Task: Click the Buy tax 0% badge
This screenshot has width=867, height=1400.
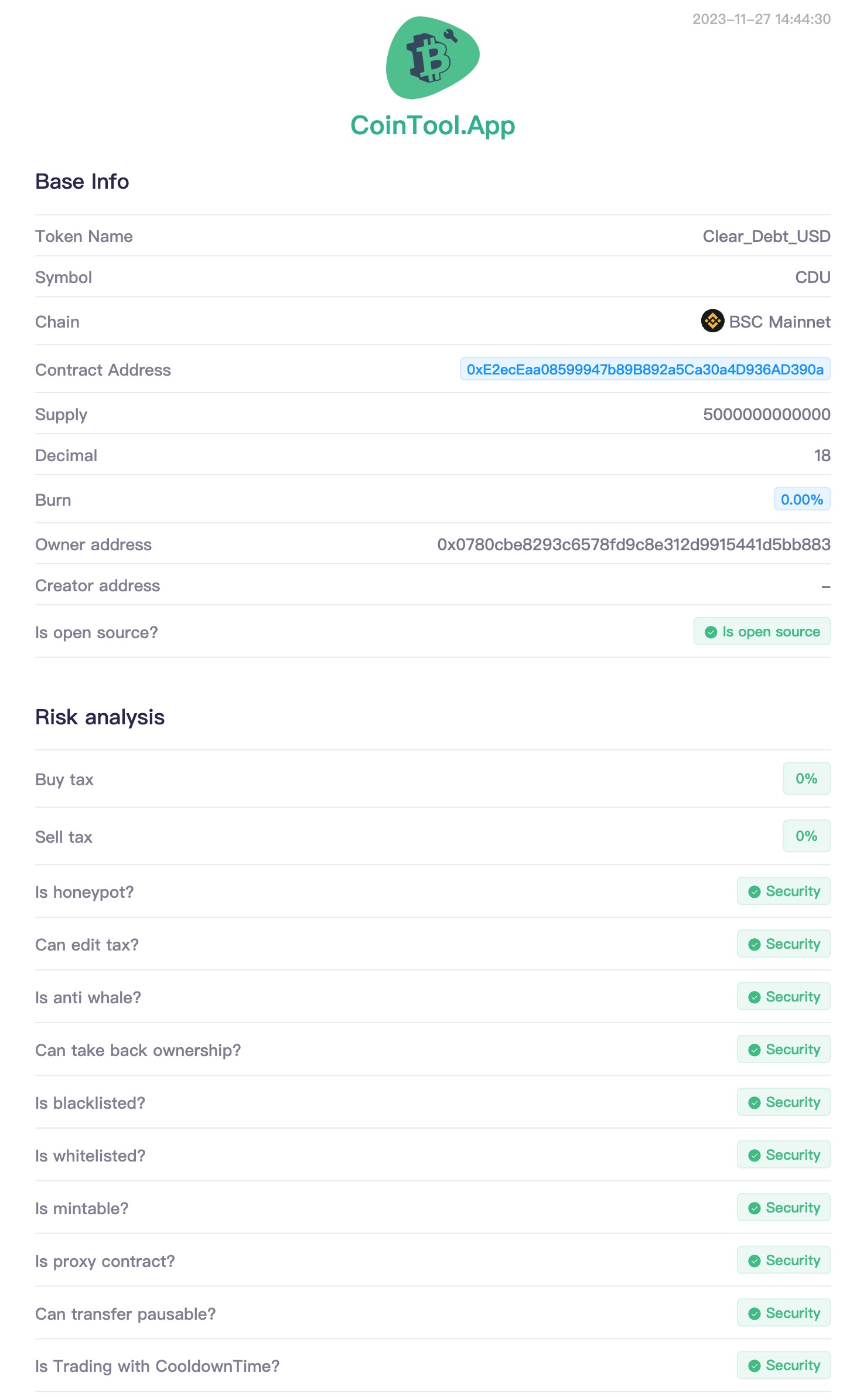Action: [x=806, y=779]
